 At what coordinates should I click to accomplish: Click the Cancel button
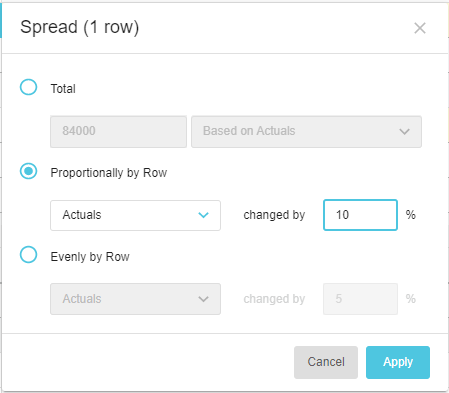click(326, 362)
